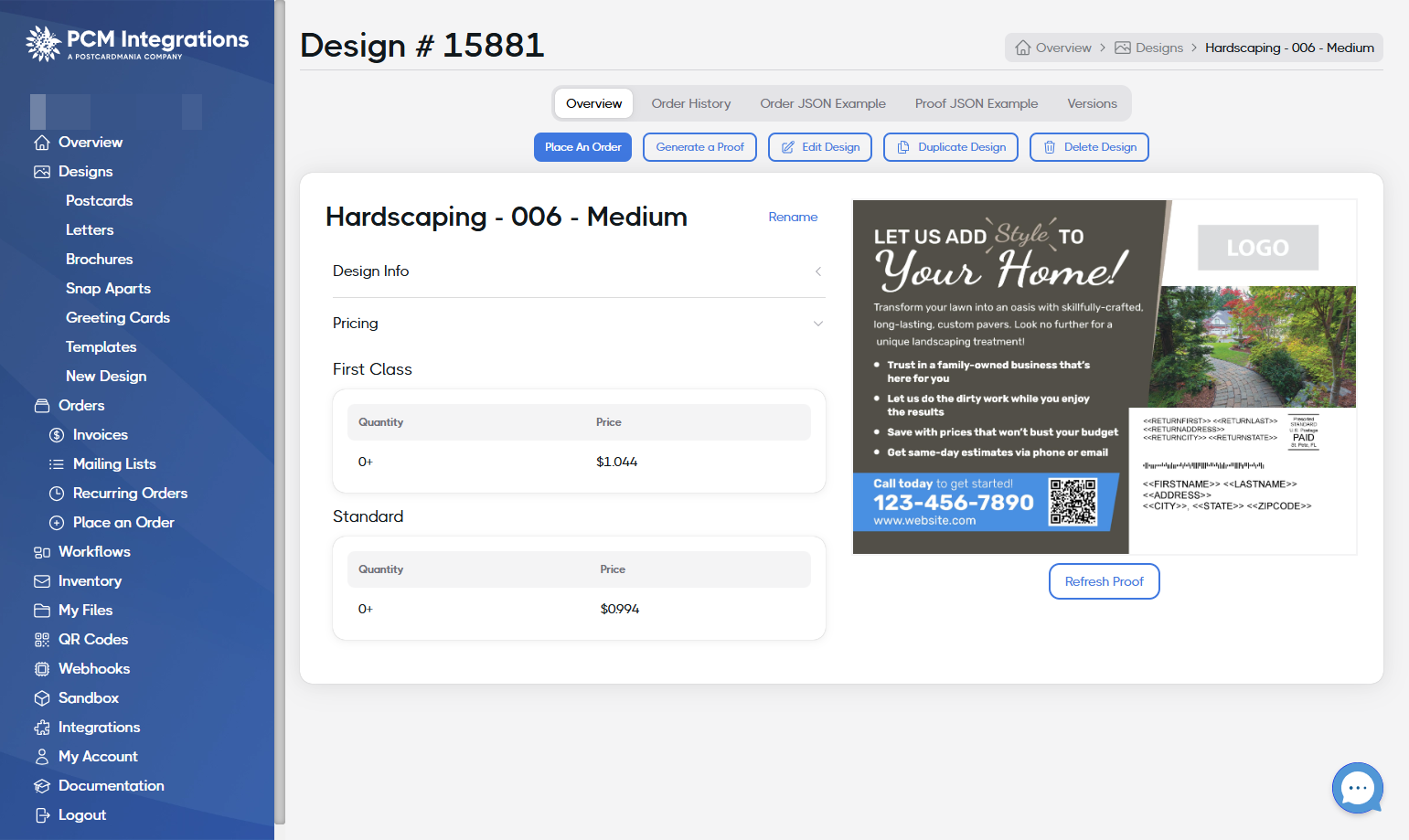This screenshot has width=1409, height=840.
Task: Click the Designs breadcrumb link
Action: pos(1148,48)
